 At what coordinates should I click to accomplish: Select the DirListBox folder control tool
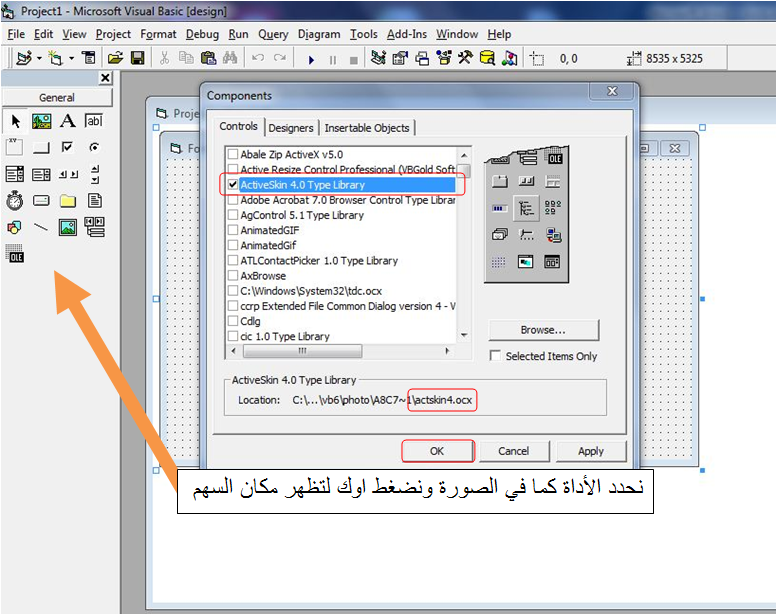click(x=68, y=201)
